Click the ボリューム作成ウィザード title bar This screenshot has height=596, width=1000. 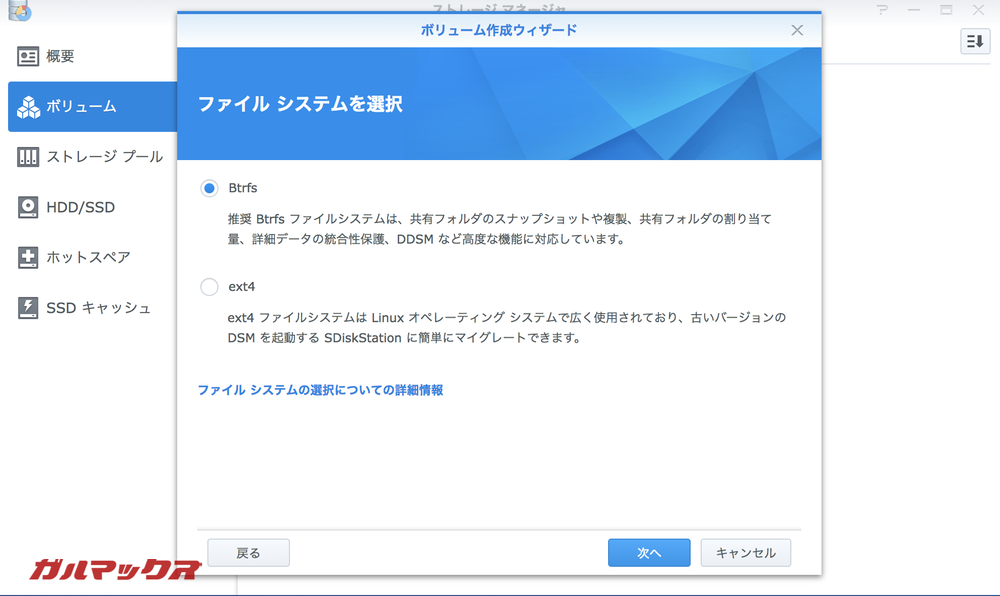click(x=498, y=30)
